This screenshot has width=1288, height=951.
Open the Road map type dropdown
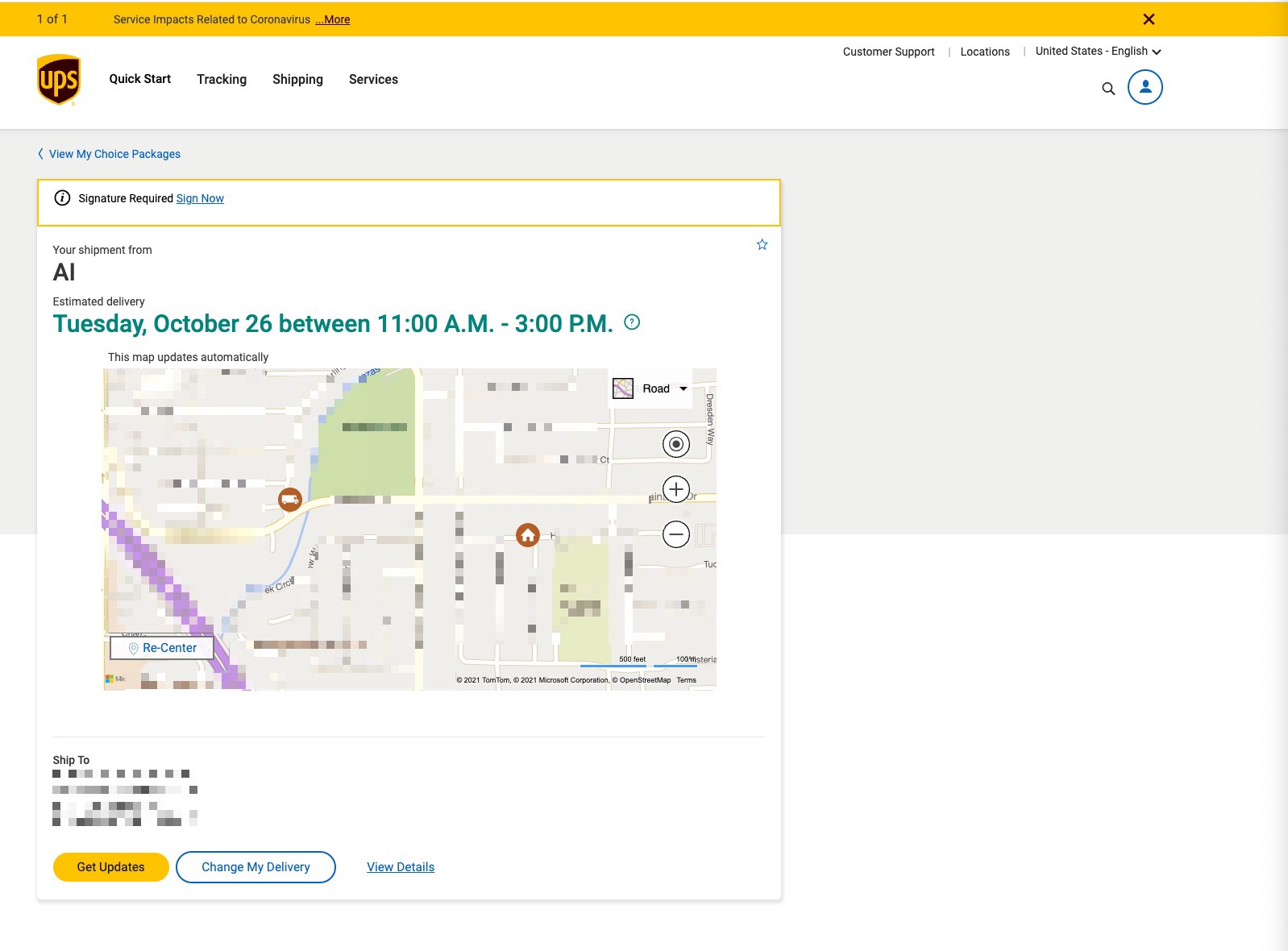click(x=651, y=388)
